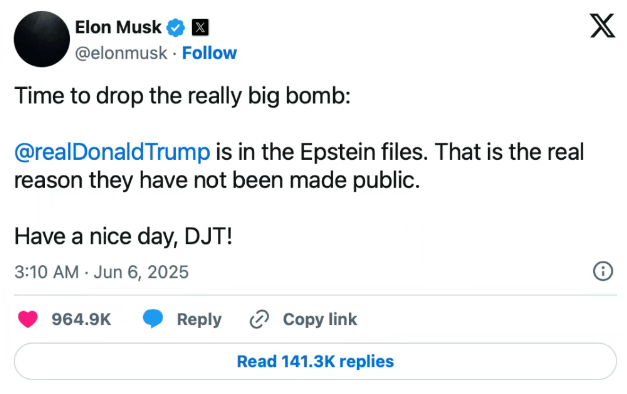Click the heart like icon
This screenshot has width=627, height=394.
click(x=28, y=319)
